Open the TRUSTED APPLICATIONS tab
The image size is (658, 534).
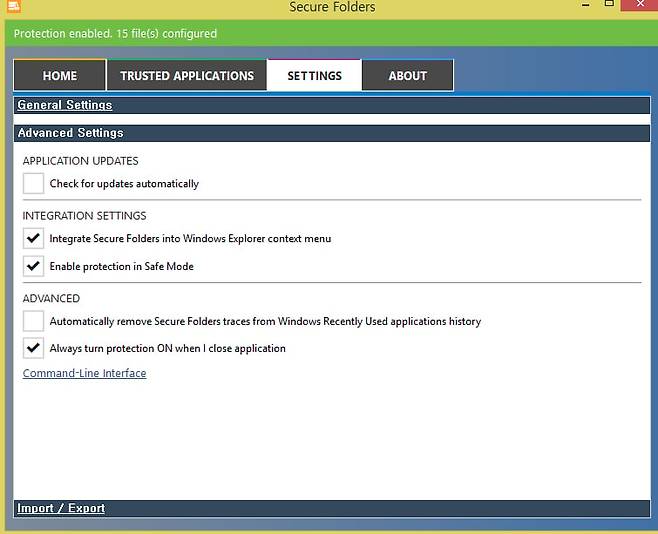coord(187,76)
